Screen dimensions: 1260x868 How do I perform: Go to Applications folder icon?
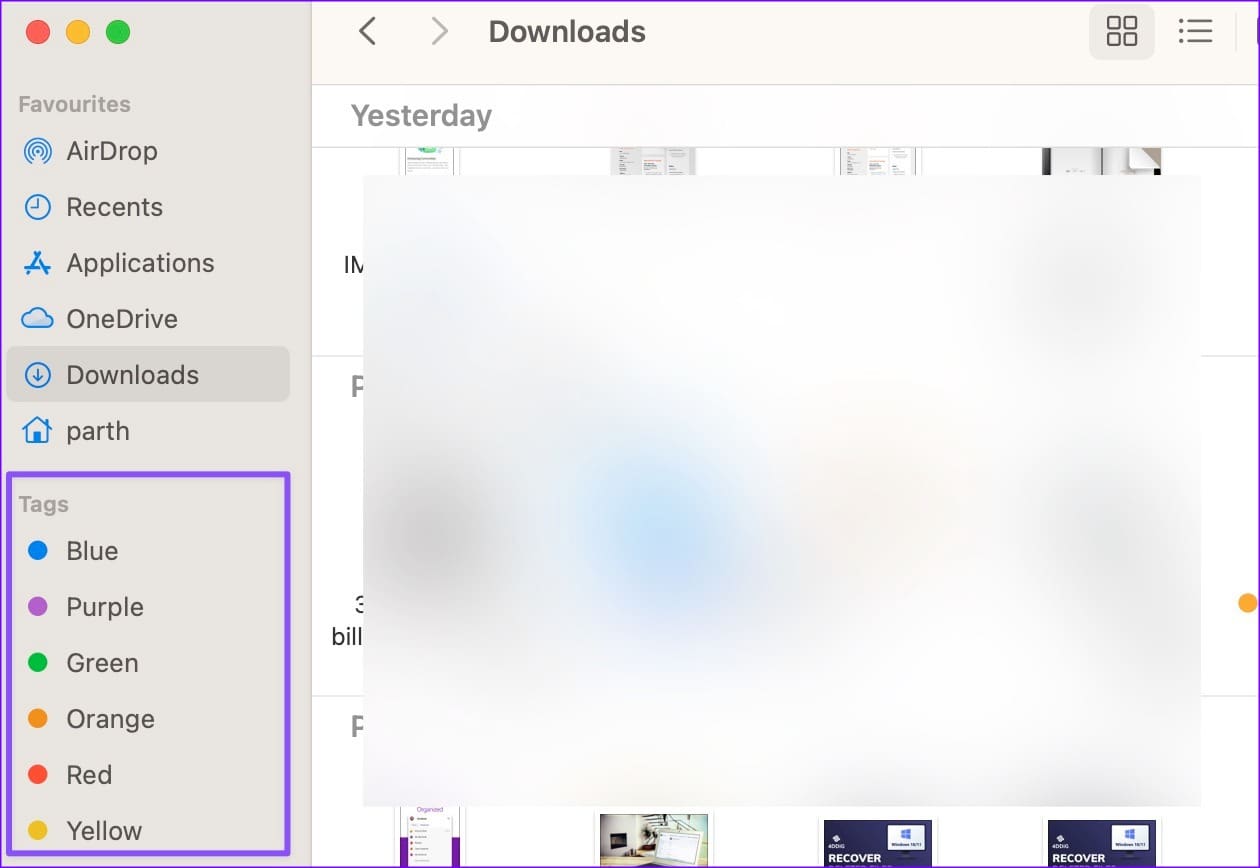point(38,263)
